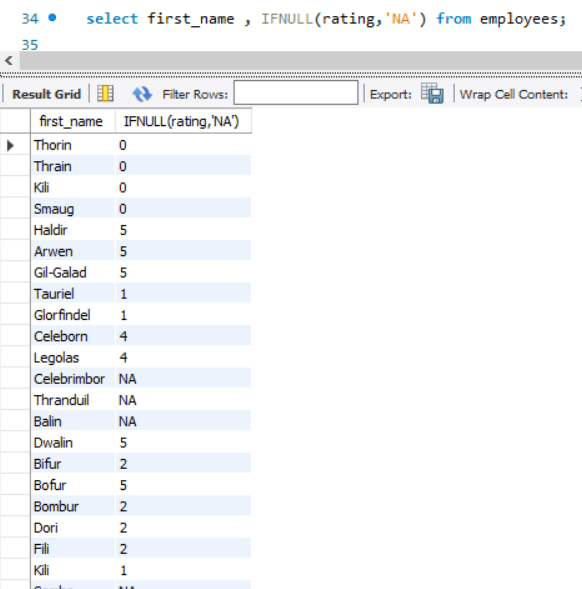Click the NA rating cell for Celebrimbor
582x589 pixels.
click(183, 379)
